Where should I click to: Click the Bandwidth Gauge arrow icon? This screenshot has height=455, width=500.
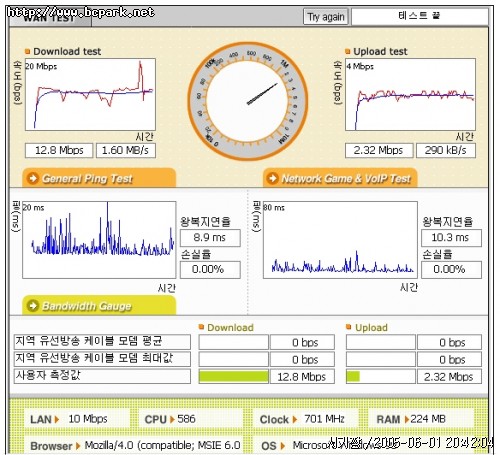coord(33,305)
